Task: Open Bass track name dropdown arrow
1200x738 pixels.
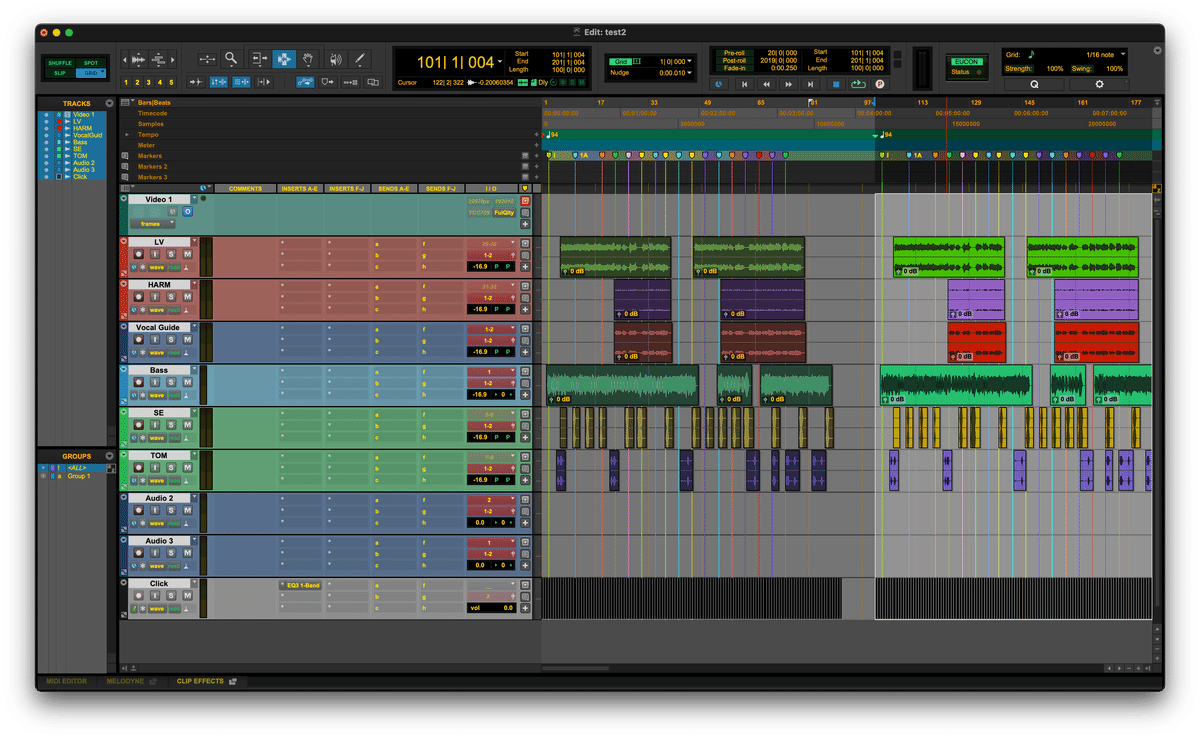Action: tap(195, 370)
